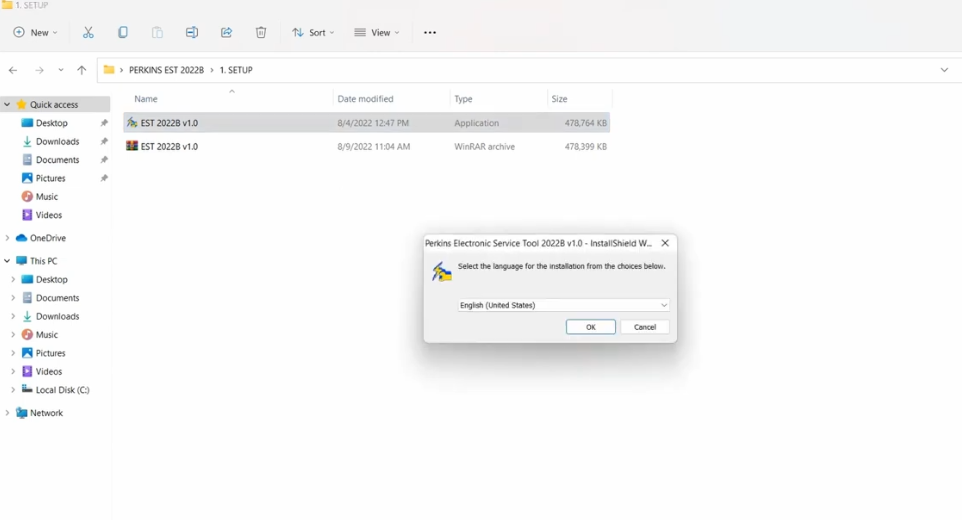Image resolution: width=962 pixels, height=520 pixels.
Task: Expand the Network tree node
Action: [x=7, y=413]
